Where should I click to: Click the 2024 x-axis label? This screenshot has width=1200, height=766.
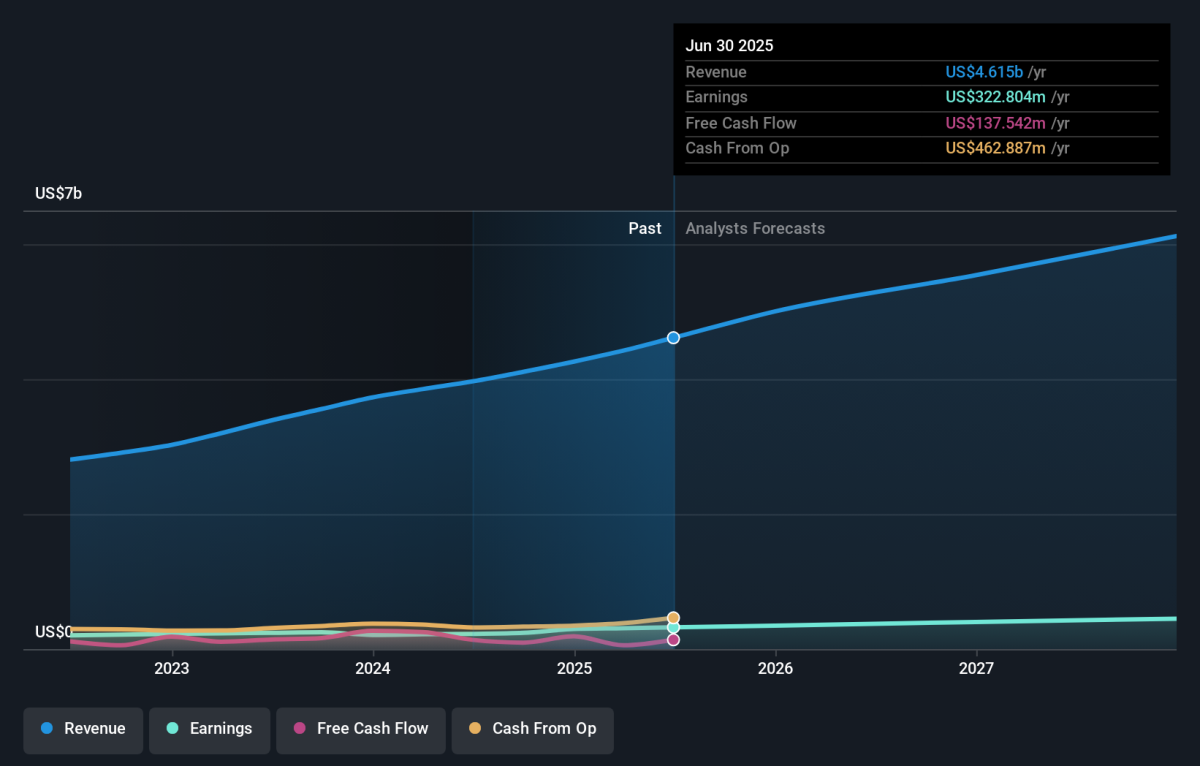pos(373,668)
